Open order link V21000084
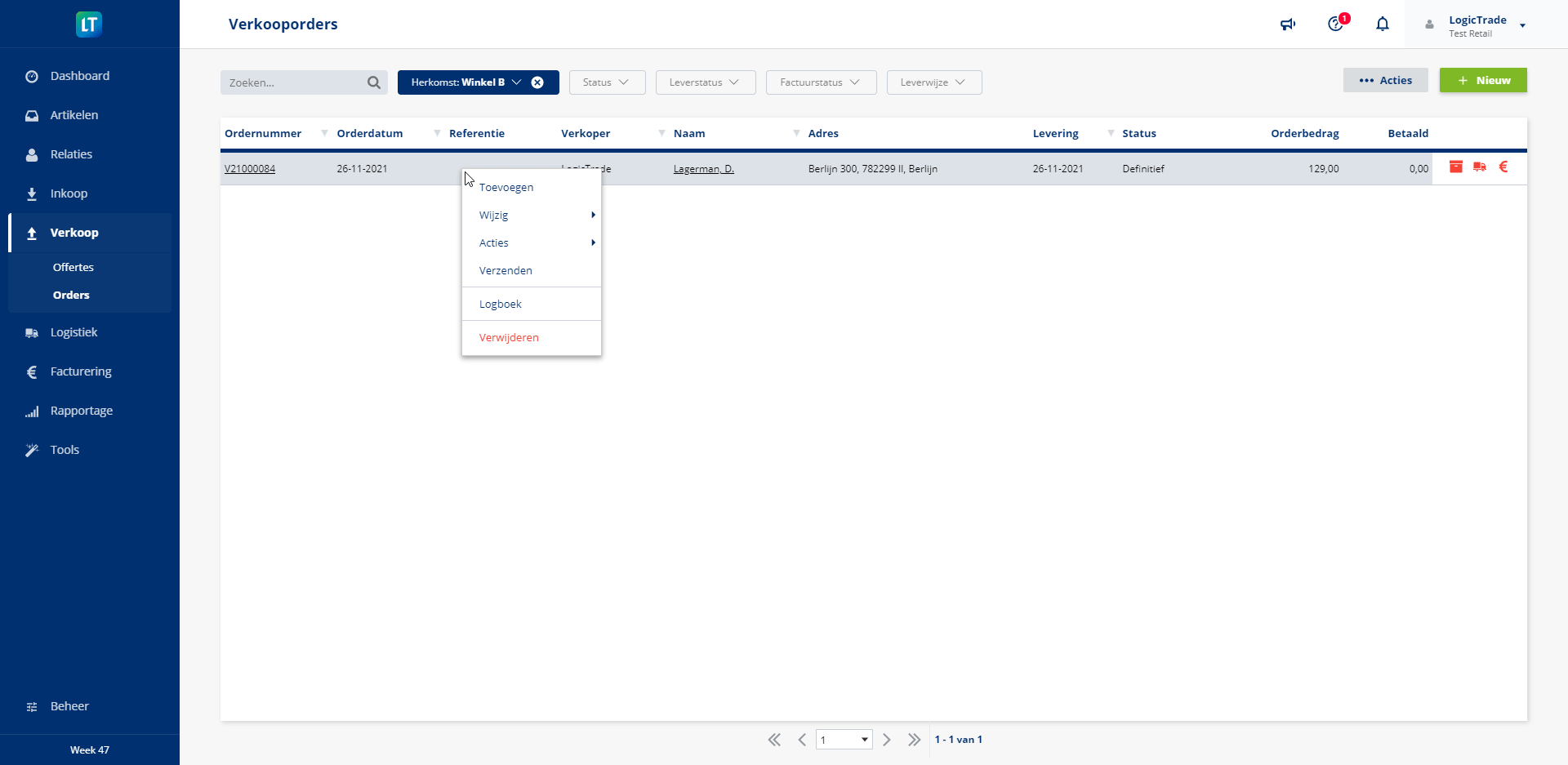The height and width of the screenshot is (765, 1568). 250,169
